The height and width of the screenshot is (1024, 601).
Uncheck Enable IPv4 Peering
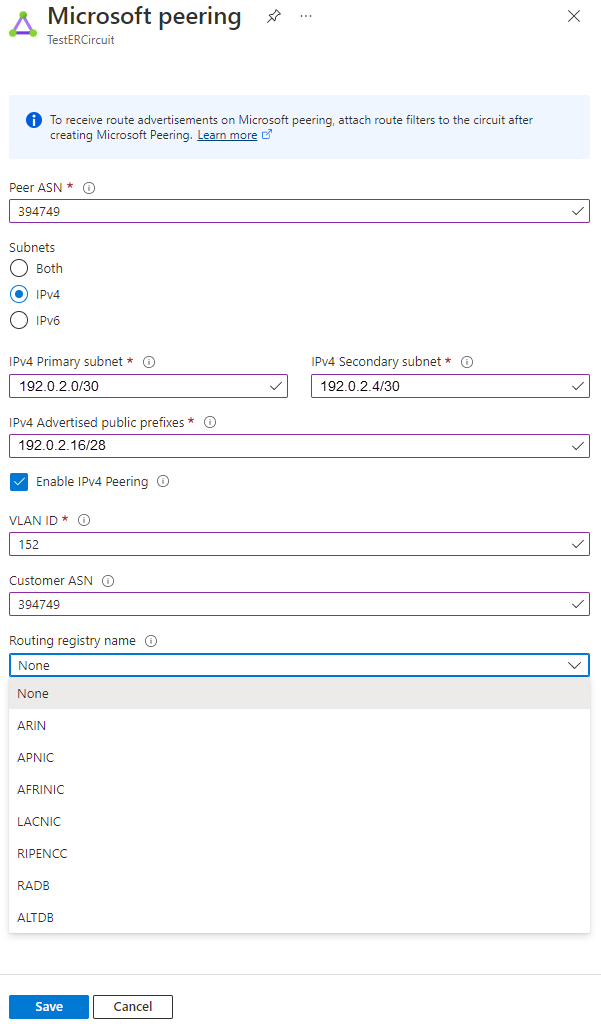coord(19,481)
